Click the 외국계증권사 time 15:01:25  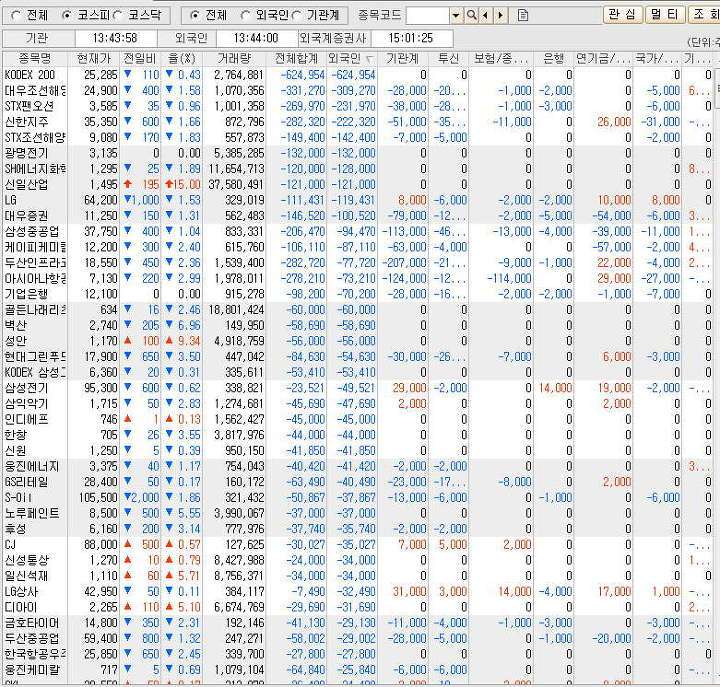point(411,38)
